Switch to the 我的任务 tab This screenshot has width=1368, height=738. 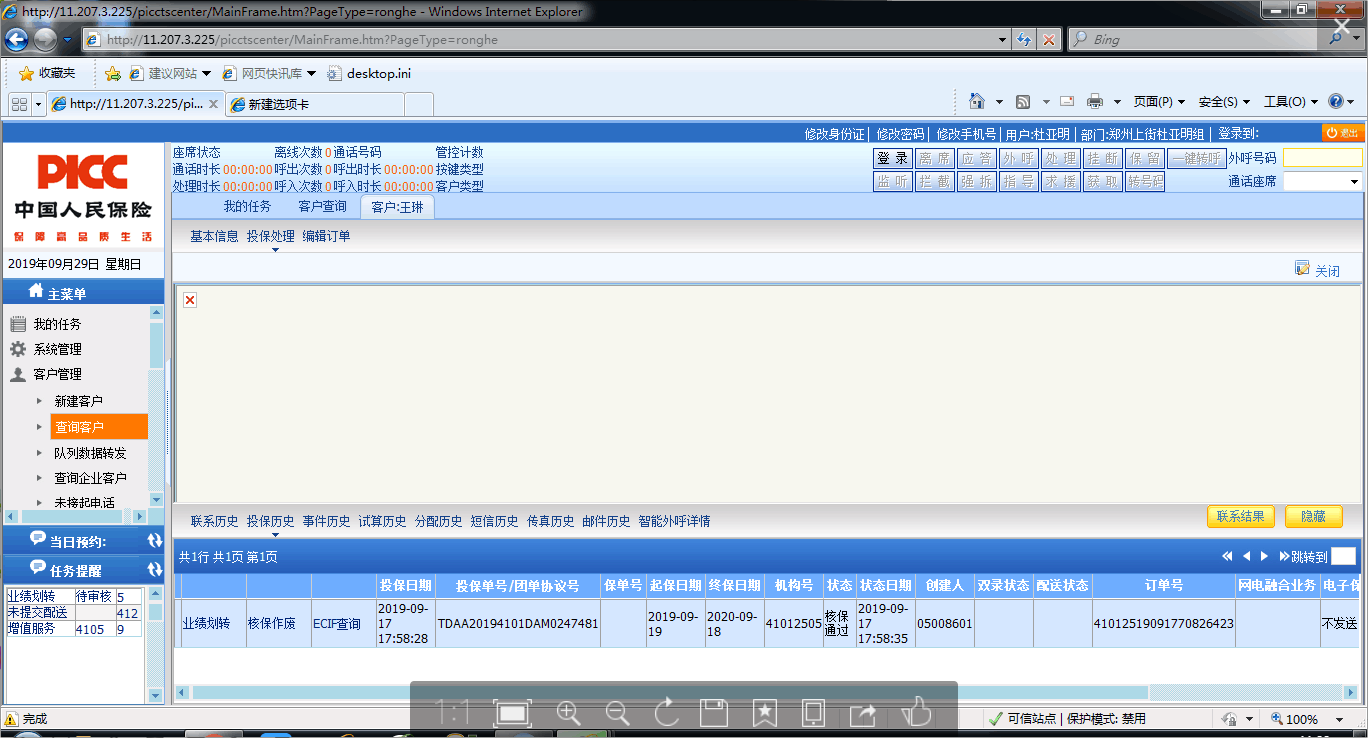click(x=247, y=206)
